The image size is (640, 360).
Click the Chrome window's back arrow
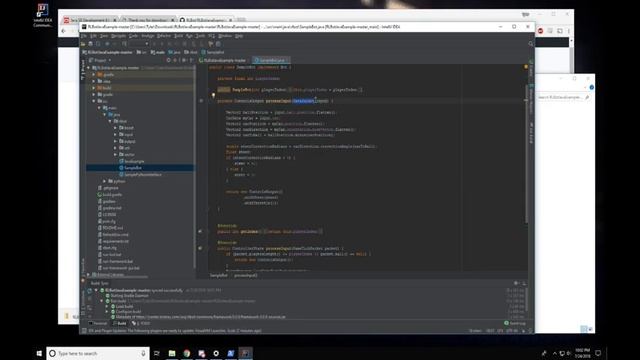[64, 31]
